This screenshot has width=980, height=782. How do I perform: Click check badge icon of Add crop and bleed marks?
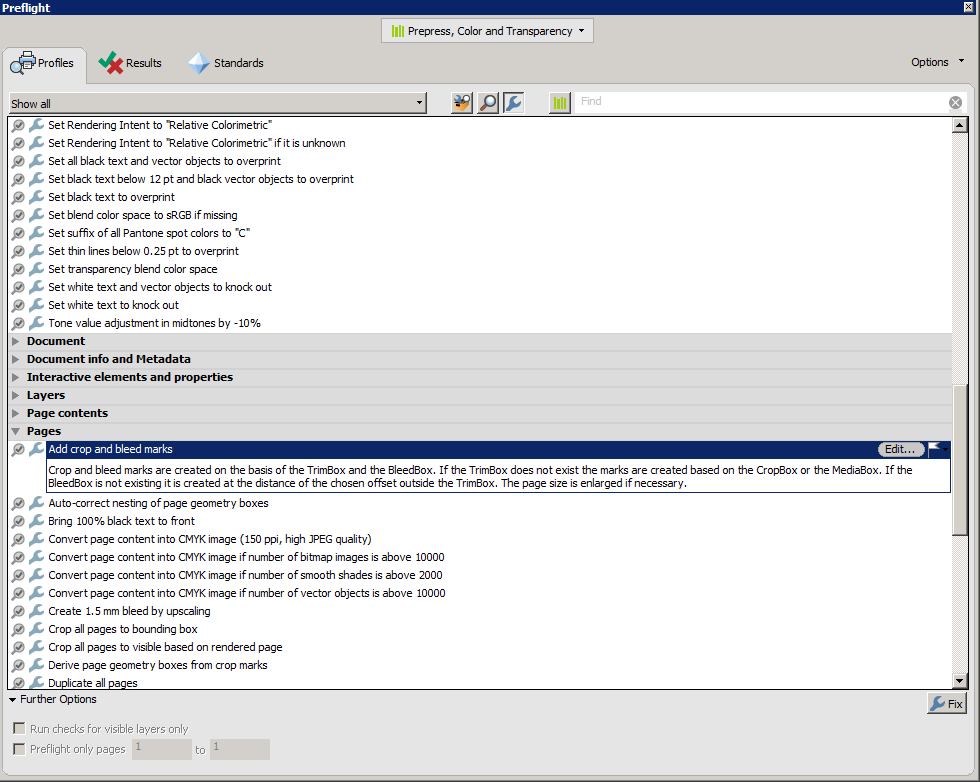point(19,449)
